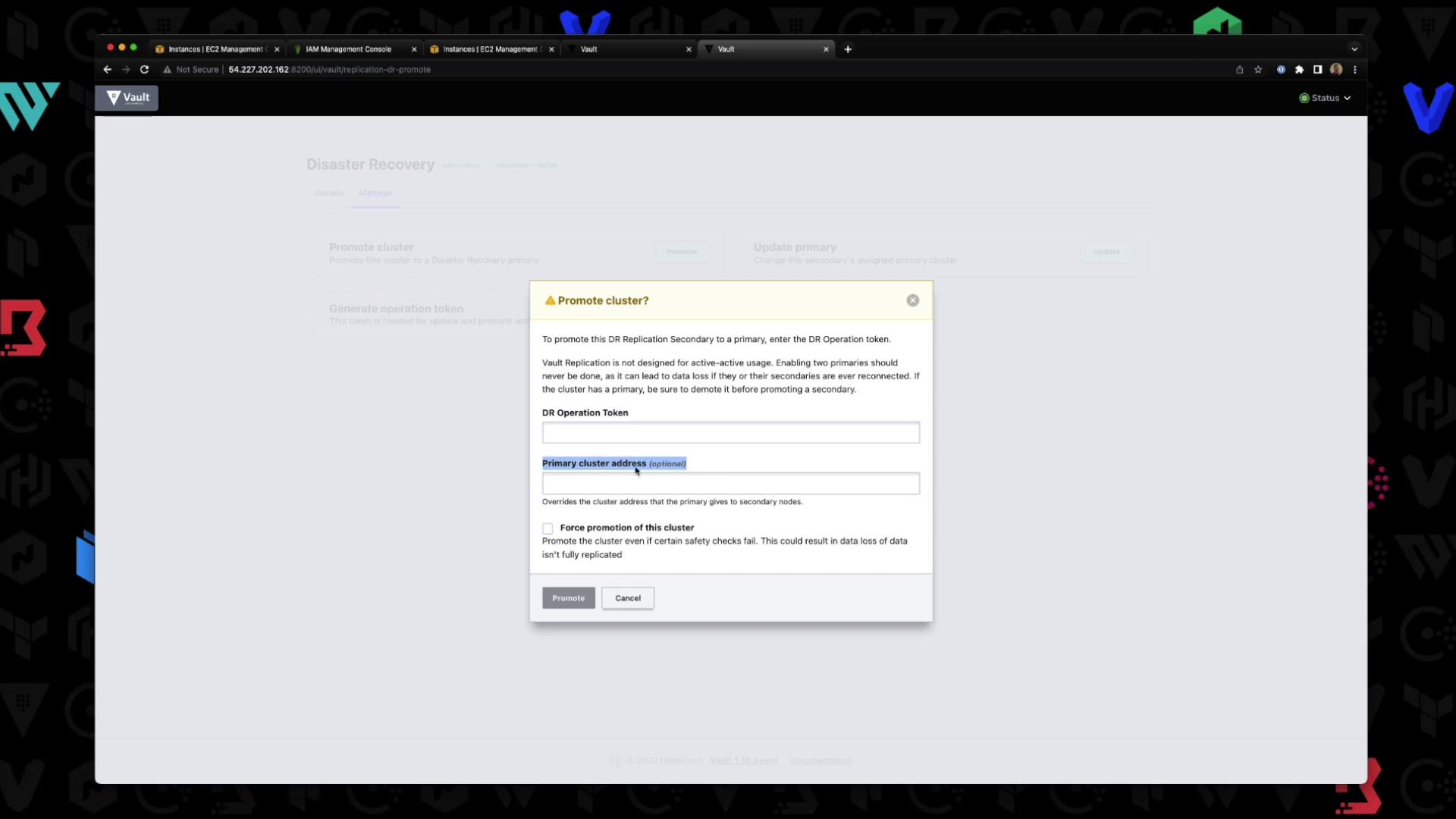Bookmark page using the star icon
The width and height of the screenshot is (1456, 819).
(x=1258, y=70)
